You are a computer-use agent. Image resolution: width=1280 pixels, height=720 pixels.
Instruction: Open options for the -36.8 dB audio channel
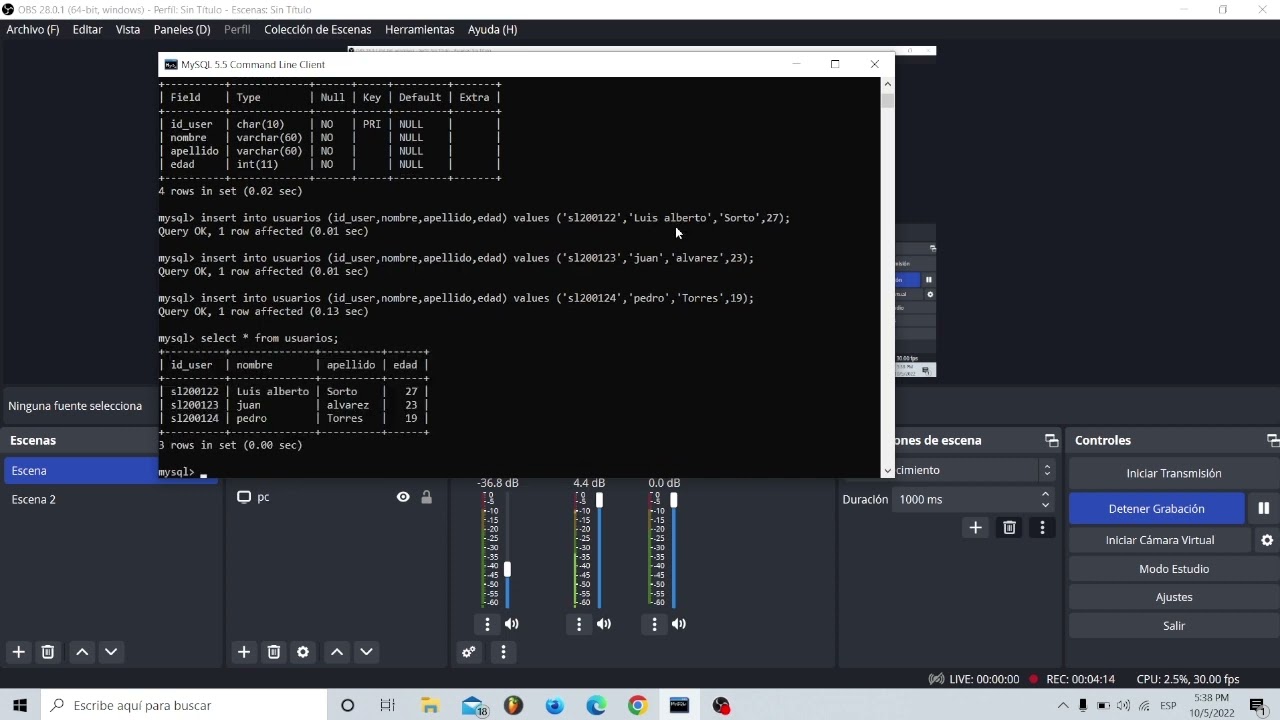click(x=487, y=624)
